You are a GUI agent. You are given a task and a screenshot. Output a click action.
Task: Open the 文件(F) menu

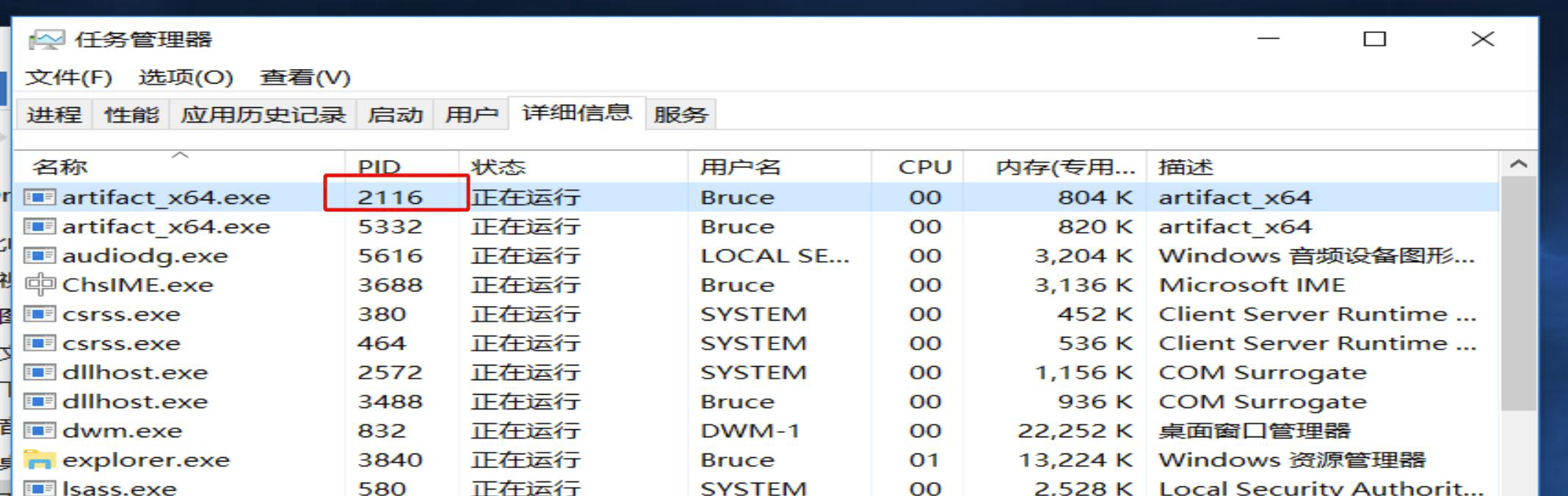pyautogui.click(x=68, y=77)
